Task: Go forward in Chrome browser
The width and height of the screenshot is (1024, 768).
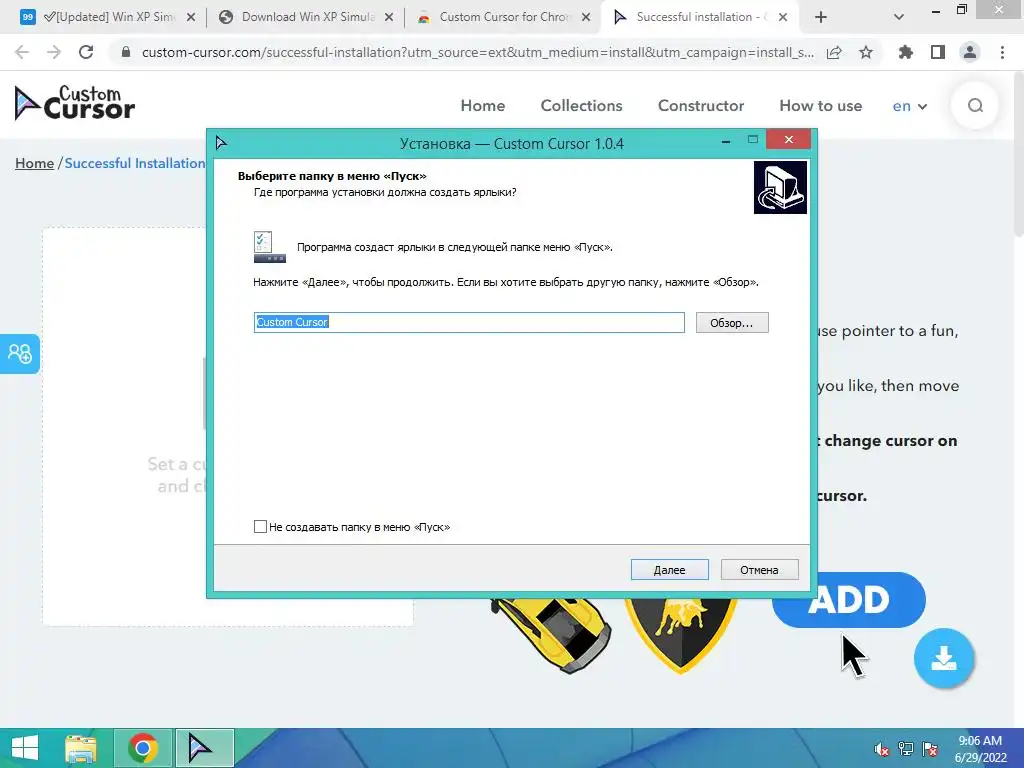Action: coord(54,52)
